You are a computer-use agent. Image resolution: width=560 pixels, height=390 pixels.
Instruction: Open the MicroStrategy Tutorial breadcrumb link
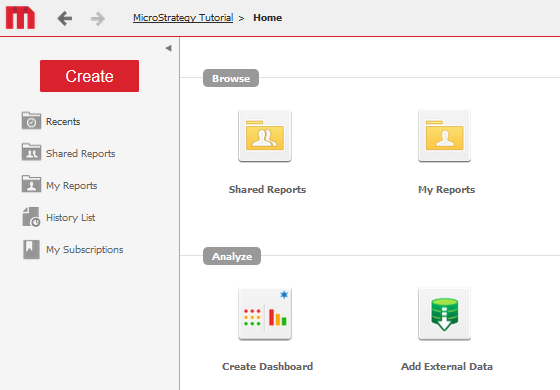(x=183, y=18)
